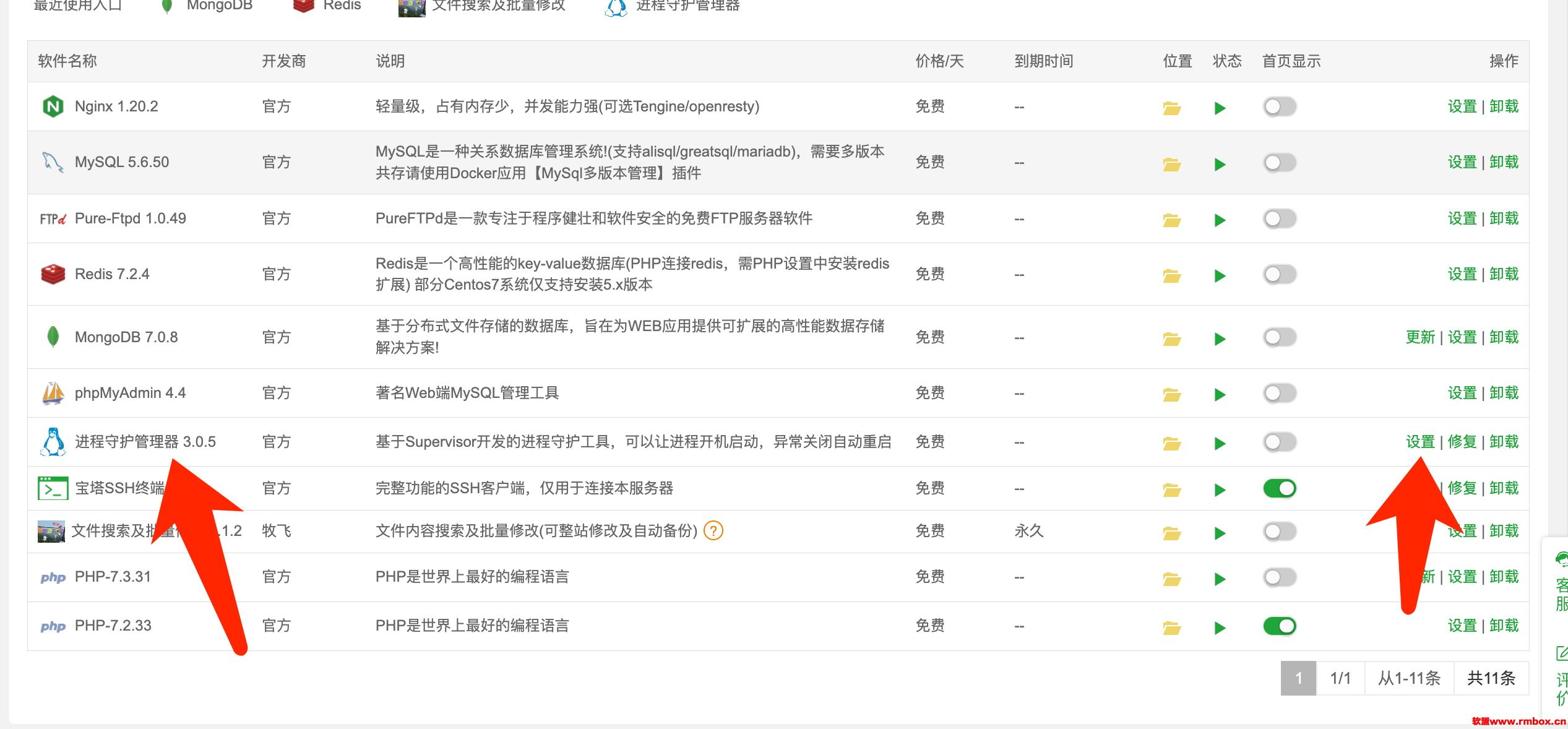Screen dimensions: 1568x729
Task: Click the 永久 expiry cell
Action: (x=1029, y=531)
